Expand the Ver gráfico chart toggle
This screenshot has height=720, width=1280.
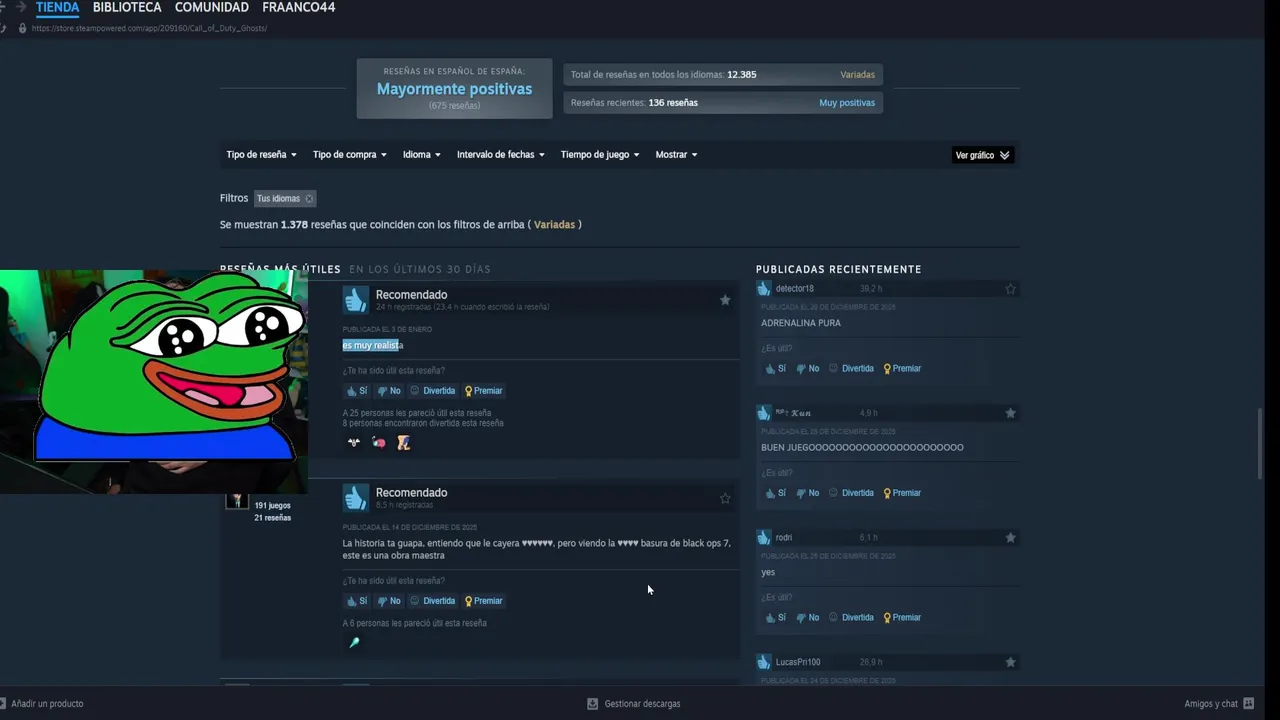pos(982,155)
